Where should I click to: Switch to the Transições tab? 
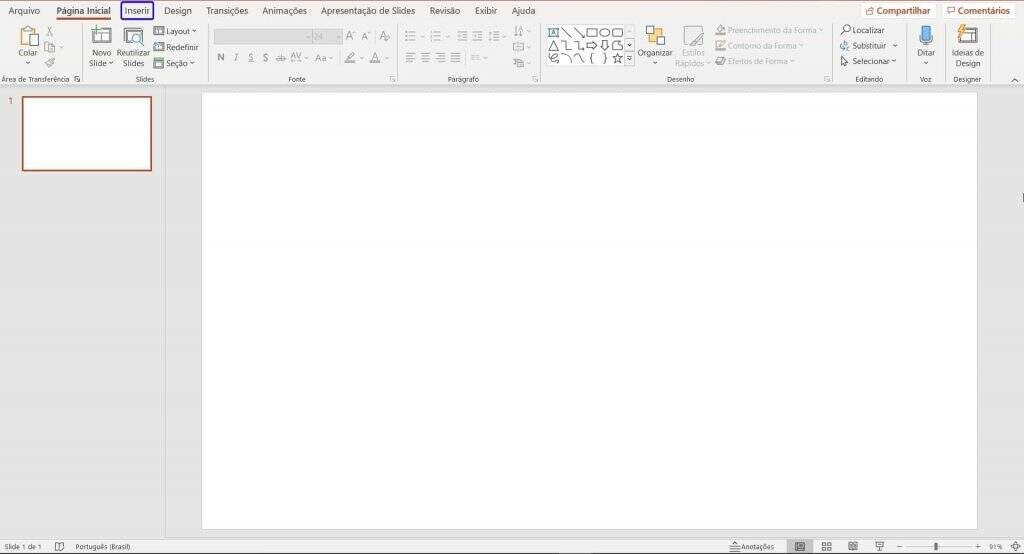[x=227, y=10]
